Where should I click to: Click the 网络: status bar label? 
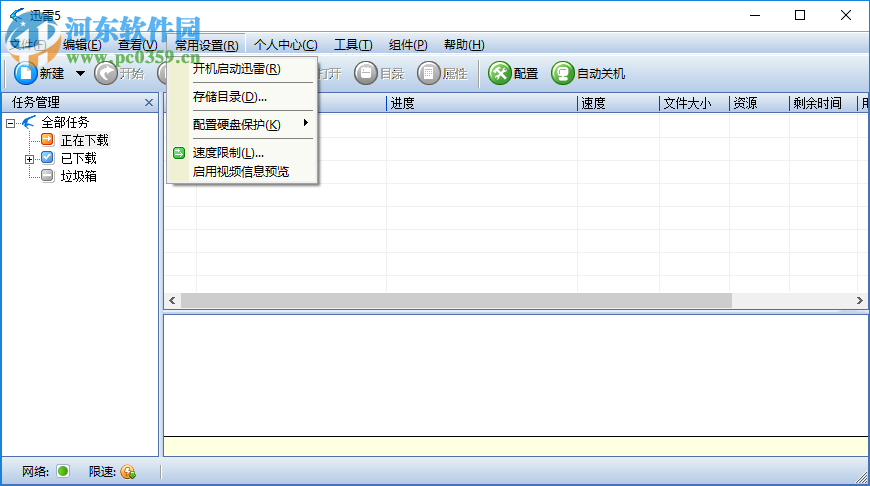tap(35, 472)
